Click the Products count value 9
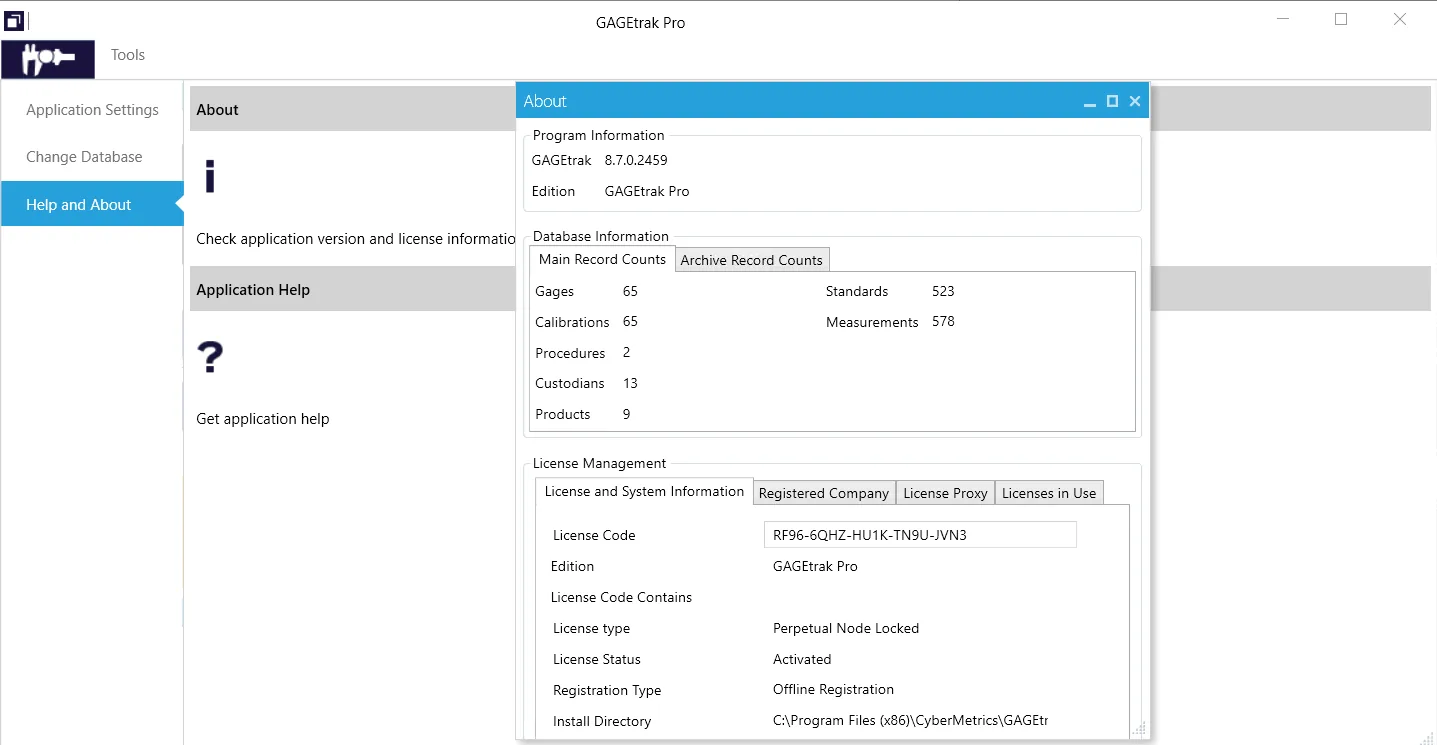Viewport: 1437px width, 745px height. (x=626, y=414)
